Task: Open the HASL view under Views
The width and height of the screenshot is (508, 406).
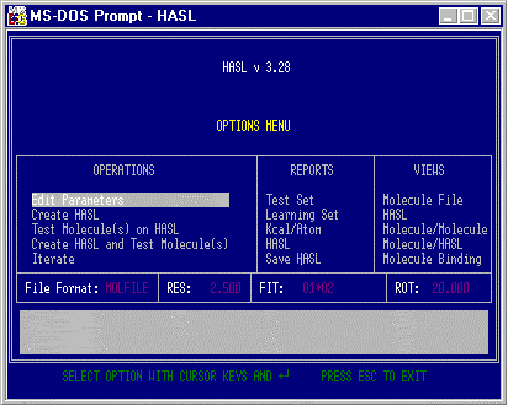Action: point(395,215)
